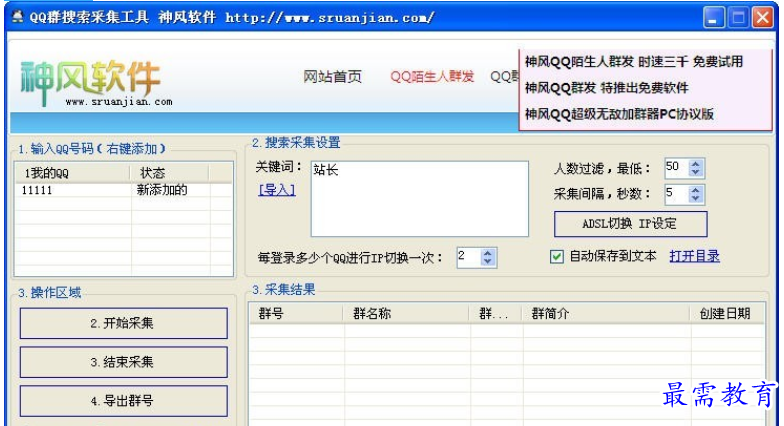Open QQ陌生人群发 navigation item
The width and height of the screenshot is (784, 426).
click(x=432, y=76)
